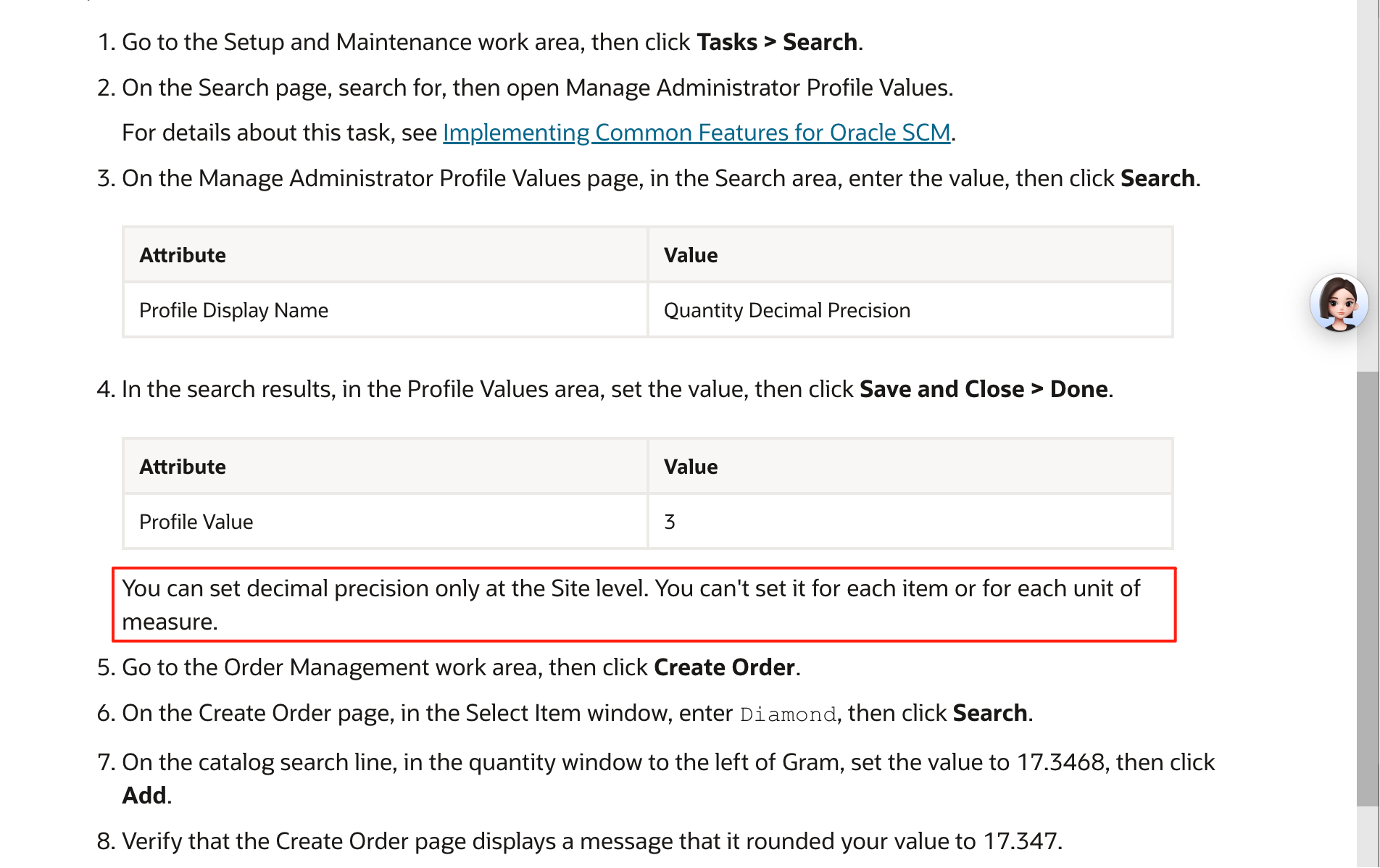Click the 'Value' header of first table
The width and height of the screenshot is (1380, 868).
point(910,255)
